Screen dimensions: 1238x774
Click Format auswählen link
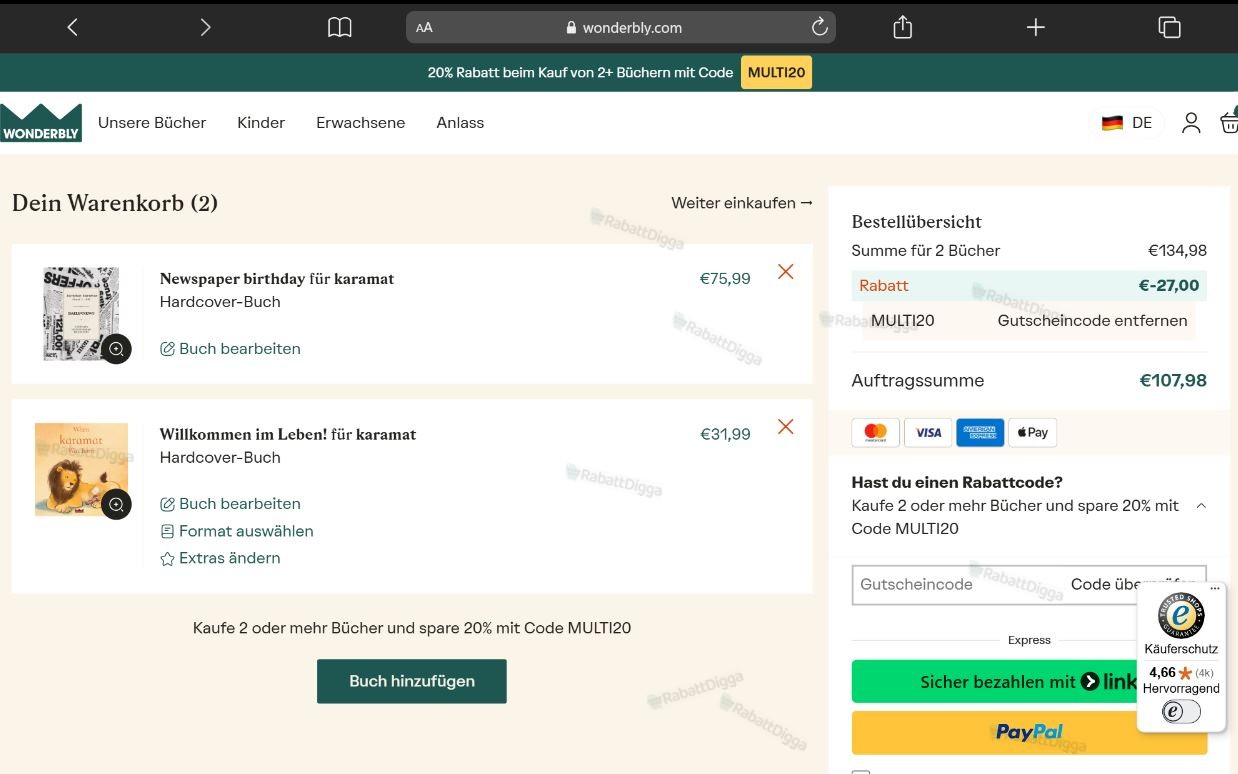[237, 531]
